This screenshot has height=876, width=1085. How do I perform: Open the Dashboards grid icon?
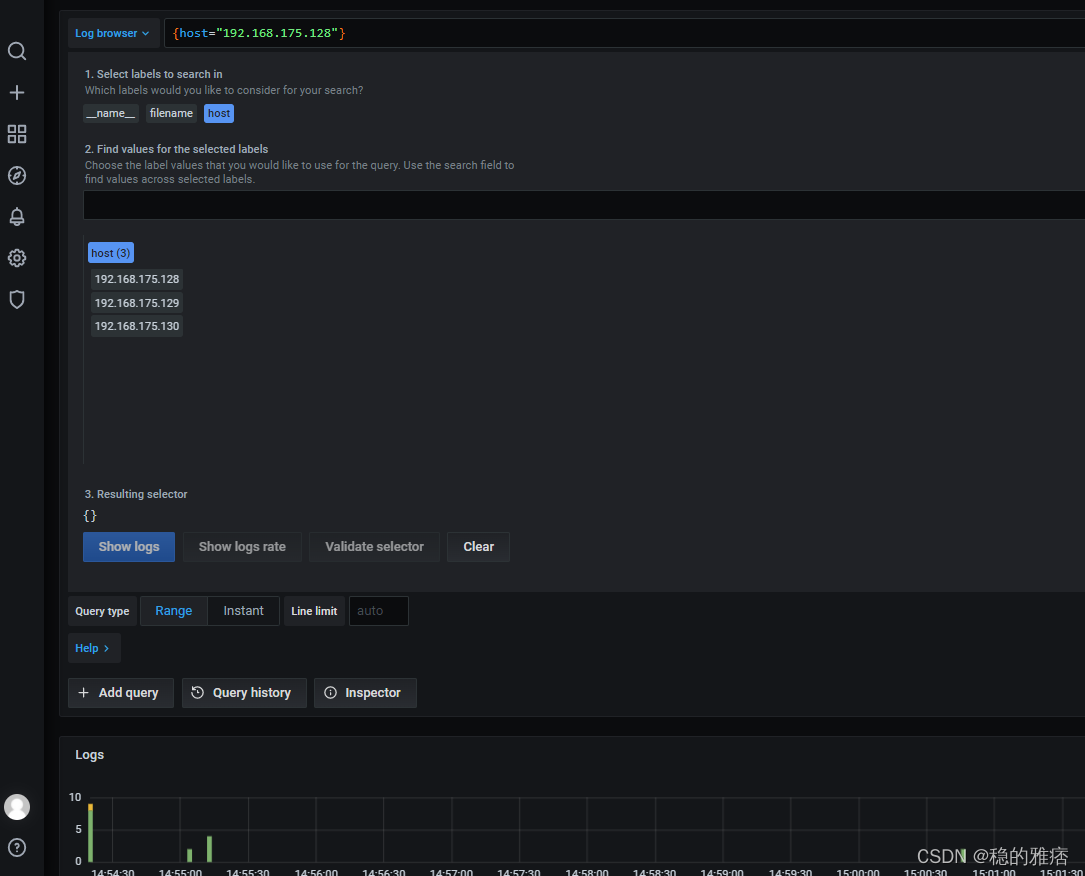click(x=17, y=134)
